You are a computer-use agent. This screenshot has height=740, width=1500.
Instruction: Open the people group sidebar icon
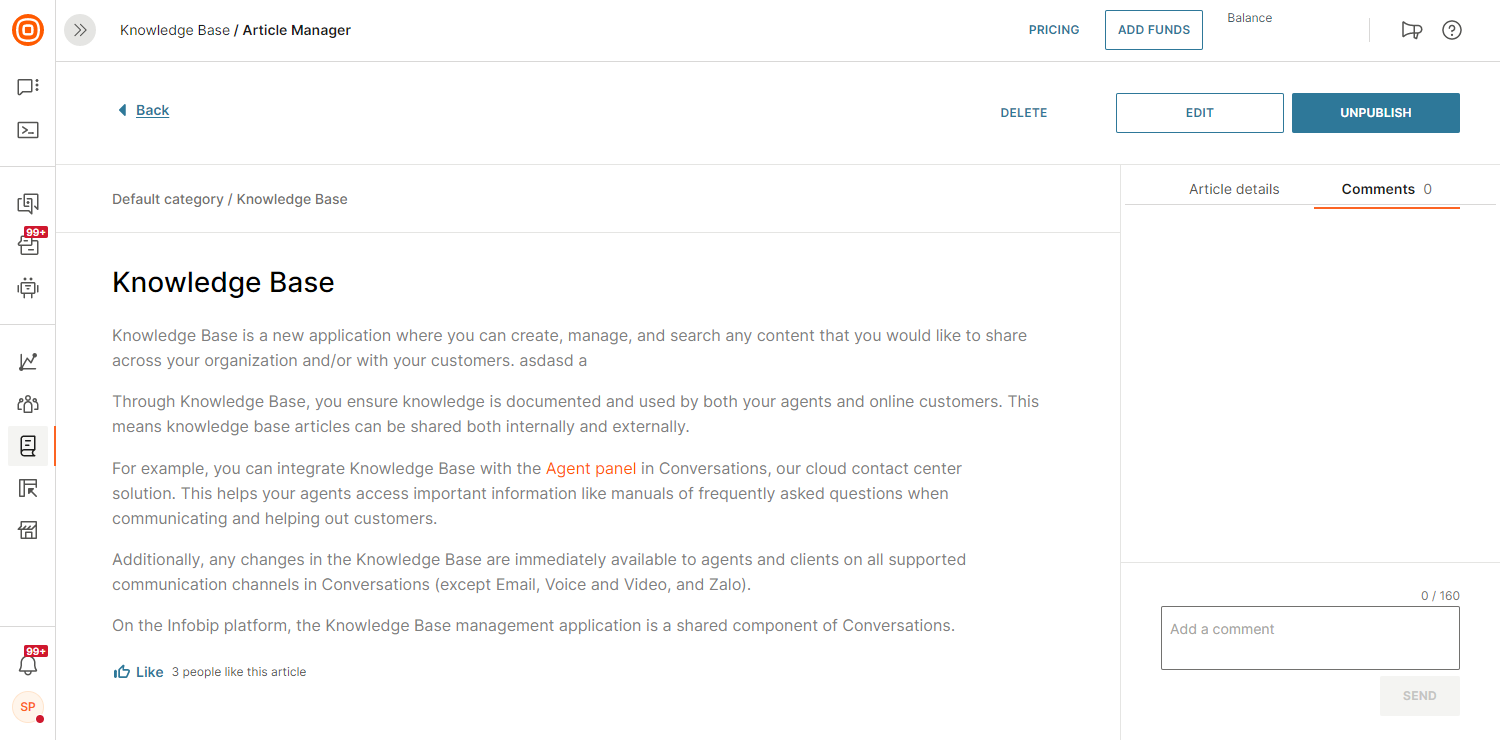click(28, 404)
